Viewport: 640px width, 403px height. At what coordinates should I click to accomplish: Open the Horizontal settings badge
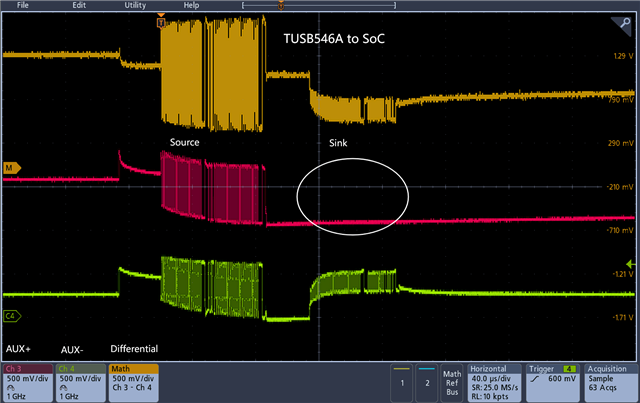pyautogui.click(x=494, y=383)
